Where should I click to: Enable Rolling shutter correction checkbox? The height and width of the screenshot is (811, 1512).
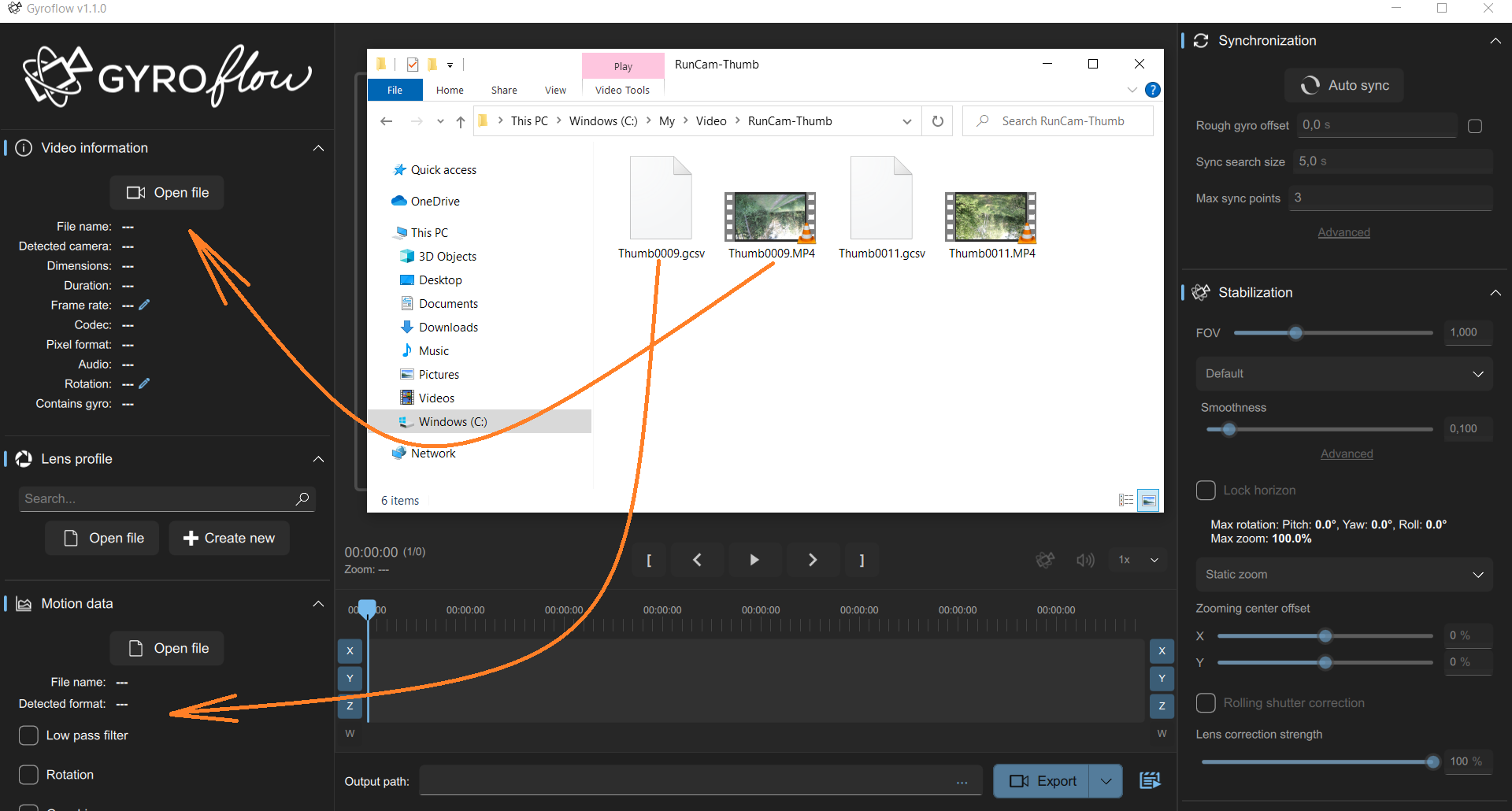[1206, 702]
